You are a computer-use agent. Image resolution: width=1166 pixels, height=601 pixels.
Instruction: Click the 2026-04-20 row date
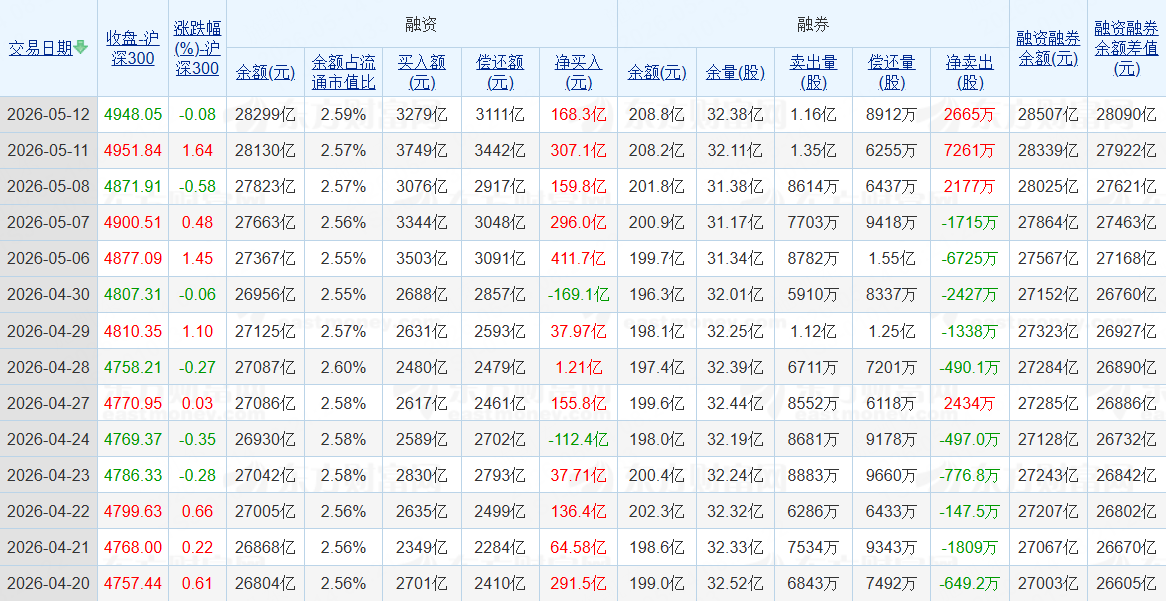click(x=48, y=583)
